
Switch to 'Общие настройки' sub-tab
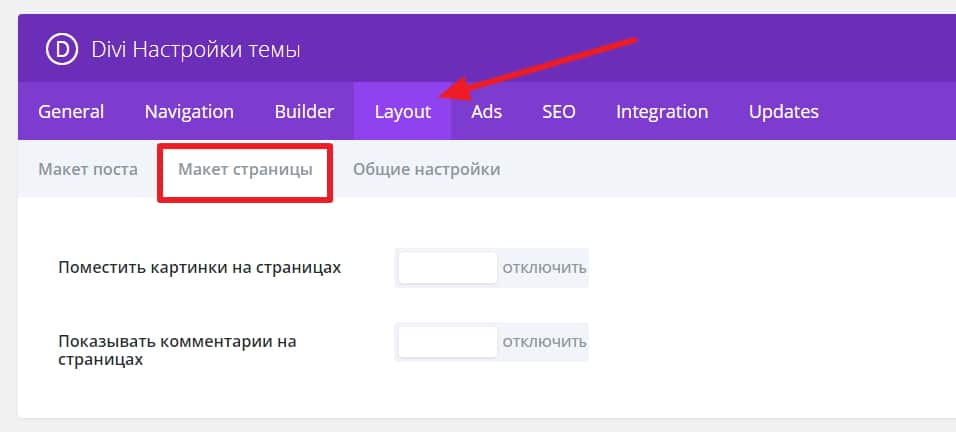coord(426,169)
